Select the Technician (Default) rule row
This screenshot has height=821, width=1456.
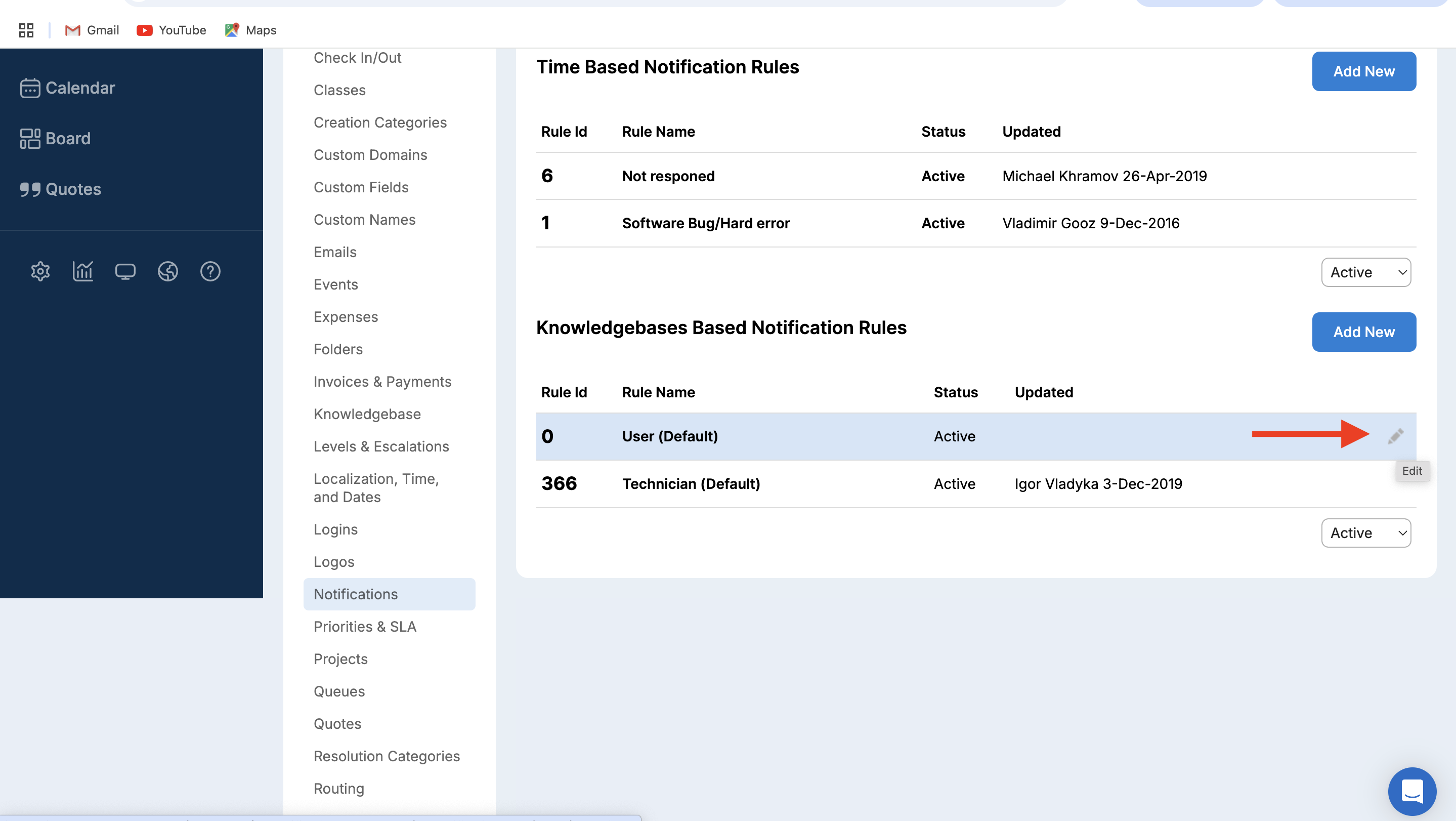[691, 484]
